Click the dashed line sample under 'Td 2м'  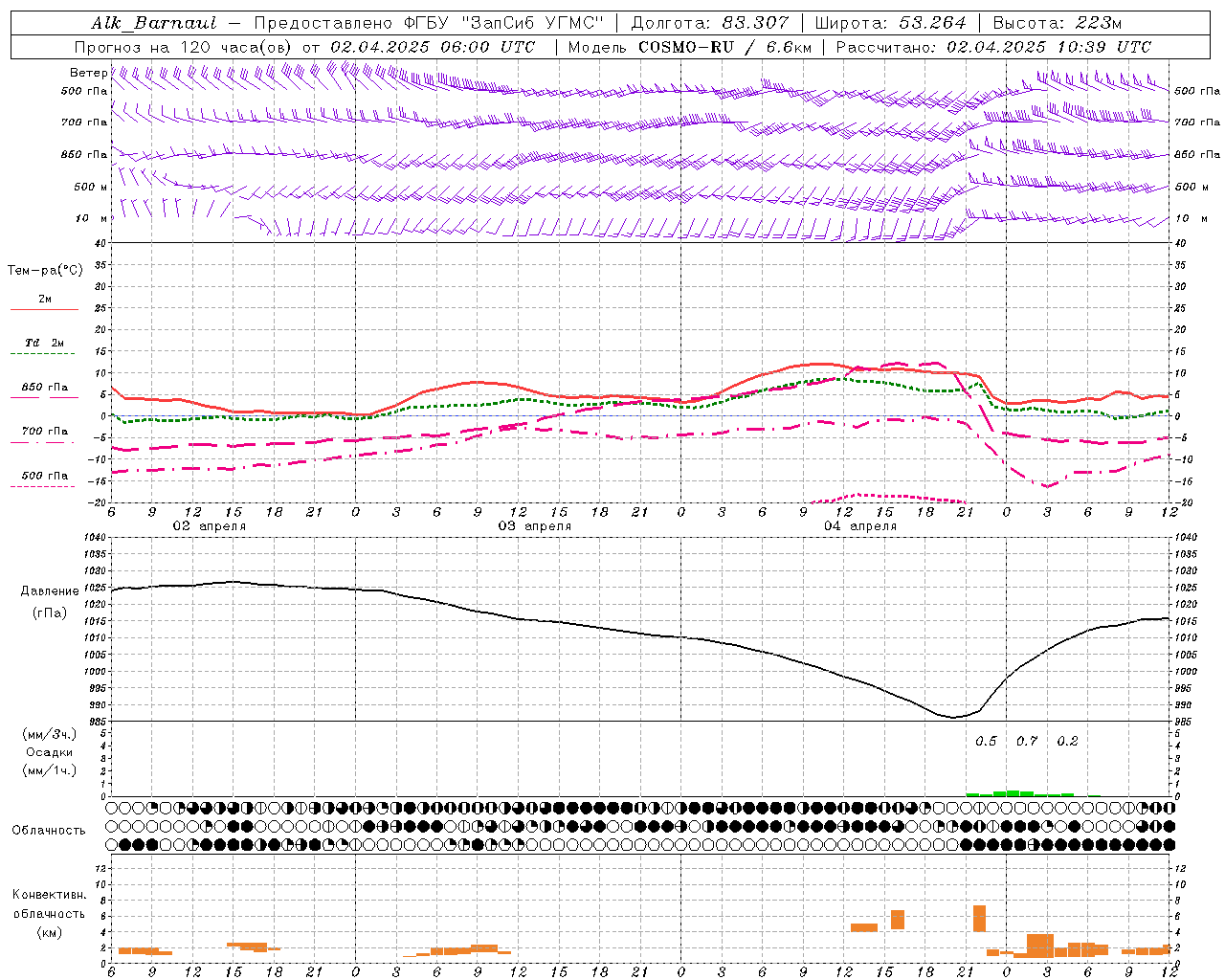coord(43,353)
